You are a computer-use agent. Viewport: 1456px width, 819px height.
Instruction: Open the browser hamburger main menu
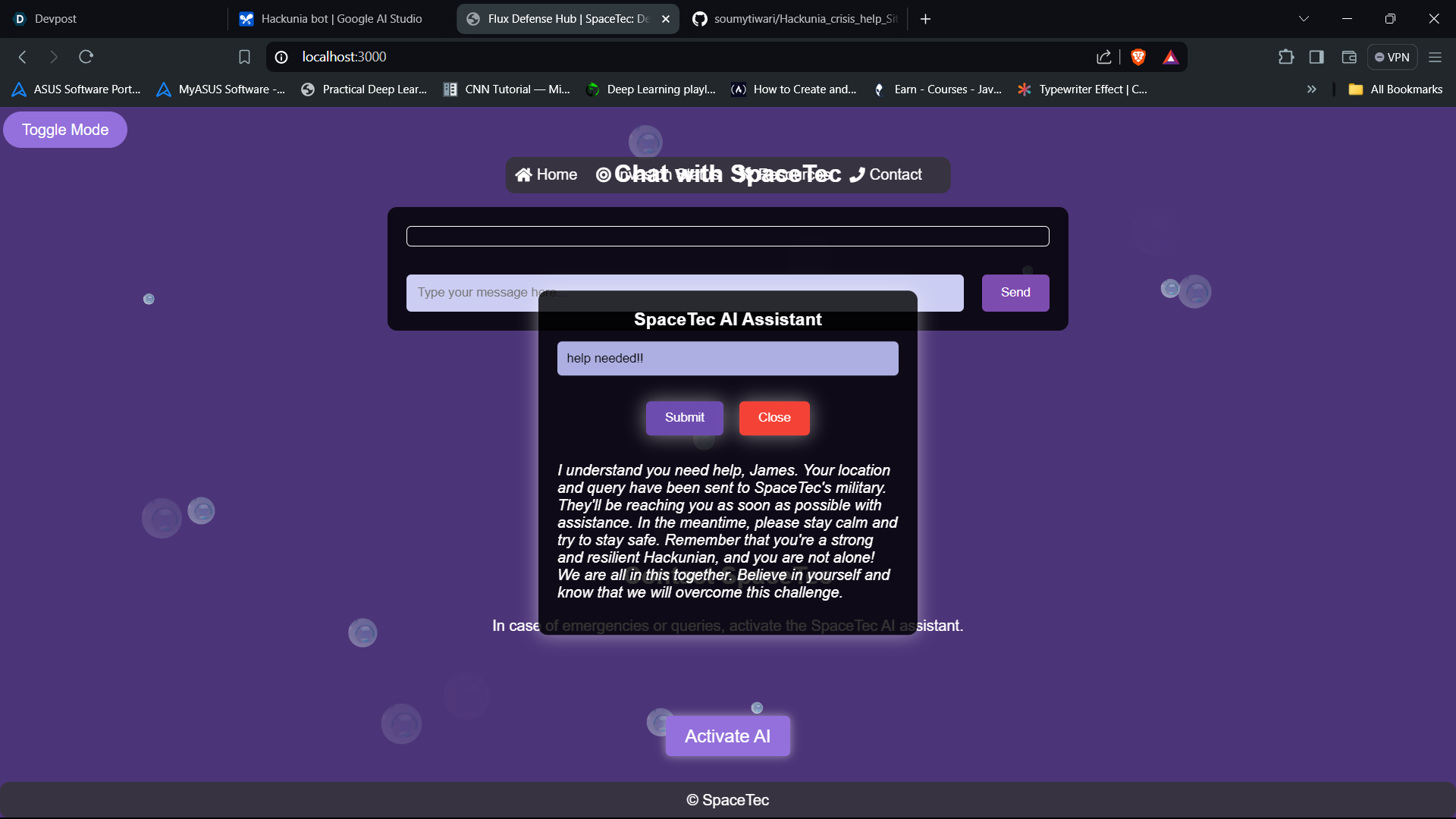tap(1435, 57)
